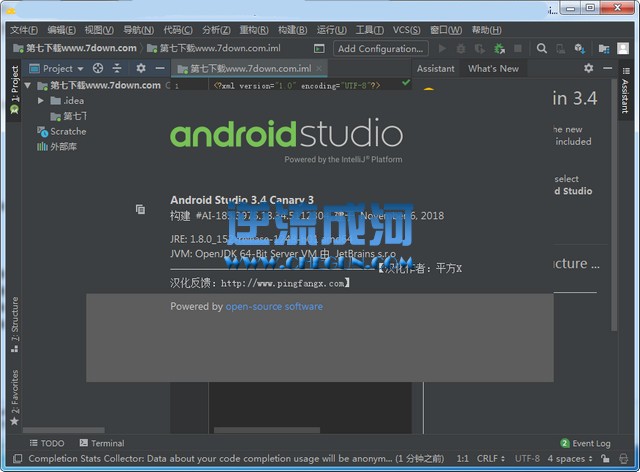Viewport: 640px width, 472px height.
Task: Click the Stop square toolbar icon
Action: point(518,49)
